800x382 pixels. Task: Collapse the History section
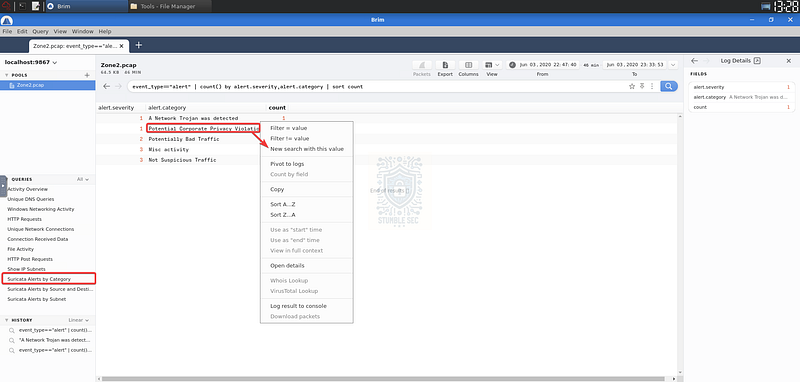pos(6,320)
